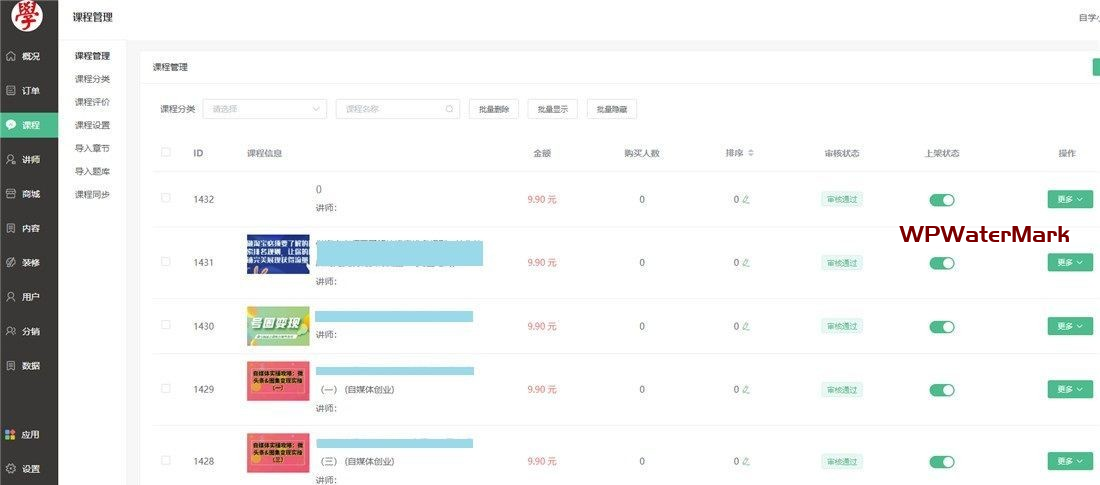Click the 看图变现 course thumbnail
Screen dimensions: 1100x485
[278, 326]
